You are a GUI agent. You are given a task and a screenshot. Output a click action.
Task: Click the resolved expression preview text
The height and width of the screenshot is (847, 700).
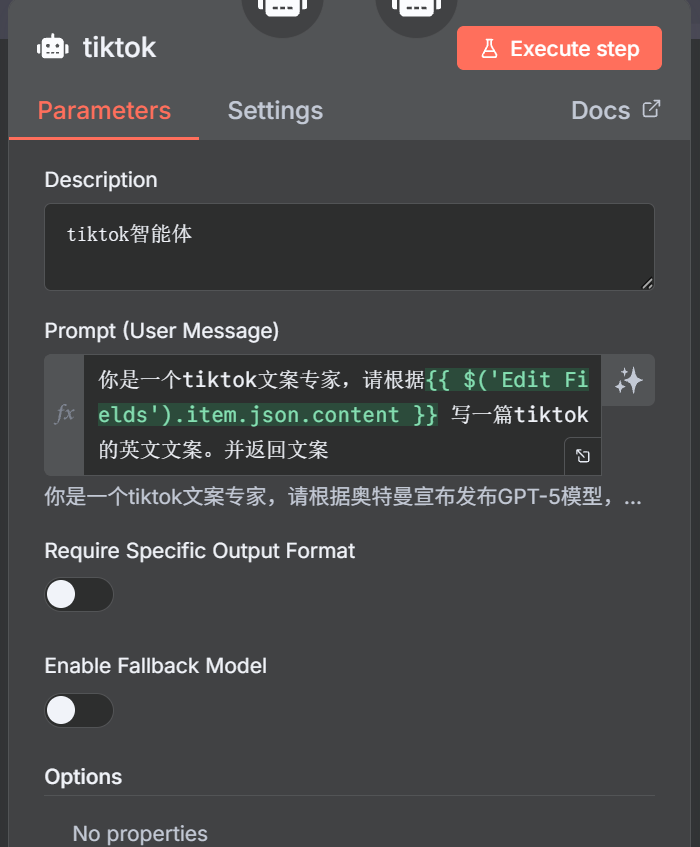[x=343, y=496]
